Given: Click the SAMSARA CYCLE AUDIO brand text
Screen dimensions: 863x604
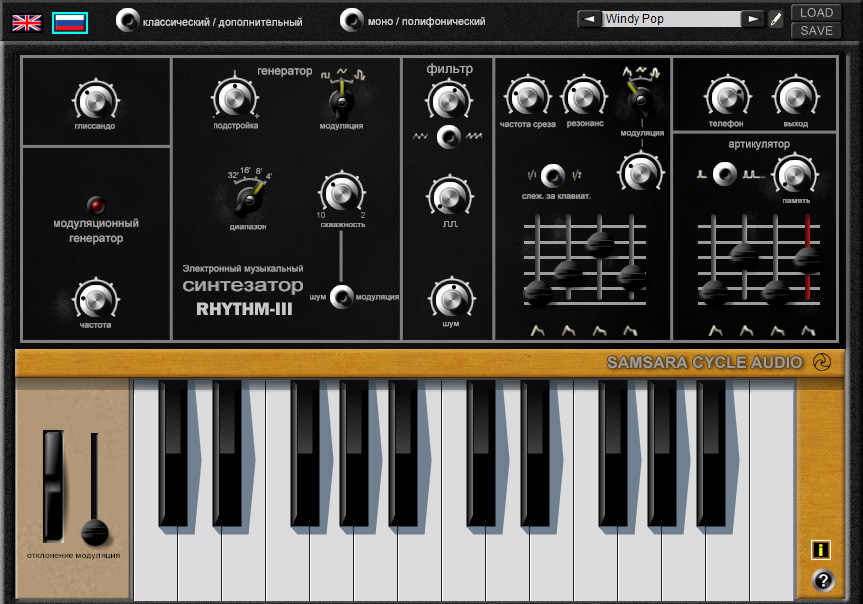Looking at the screenshot, I should click(704, 362).
